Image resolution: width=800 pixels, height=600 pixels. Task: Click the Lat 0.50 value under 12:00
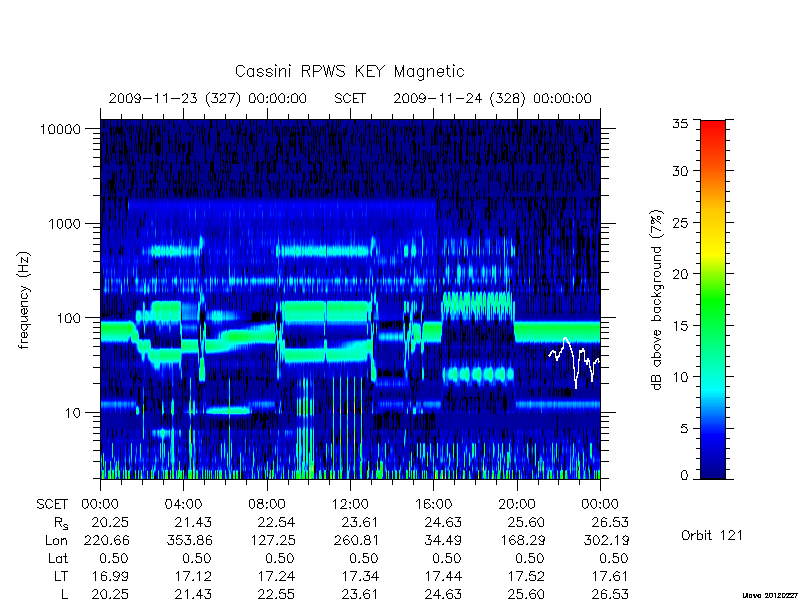point(364,558)
